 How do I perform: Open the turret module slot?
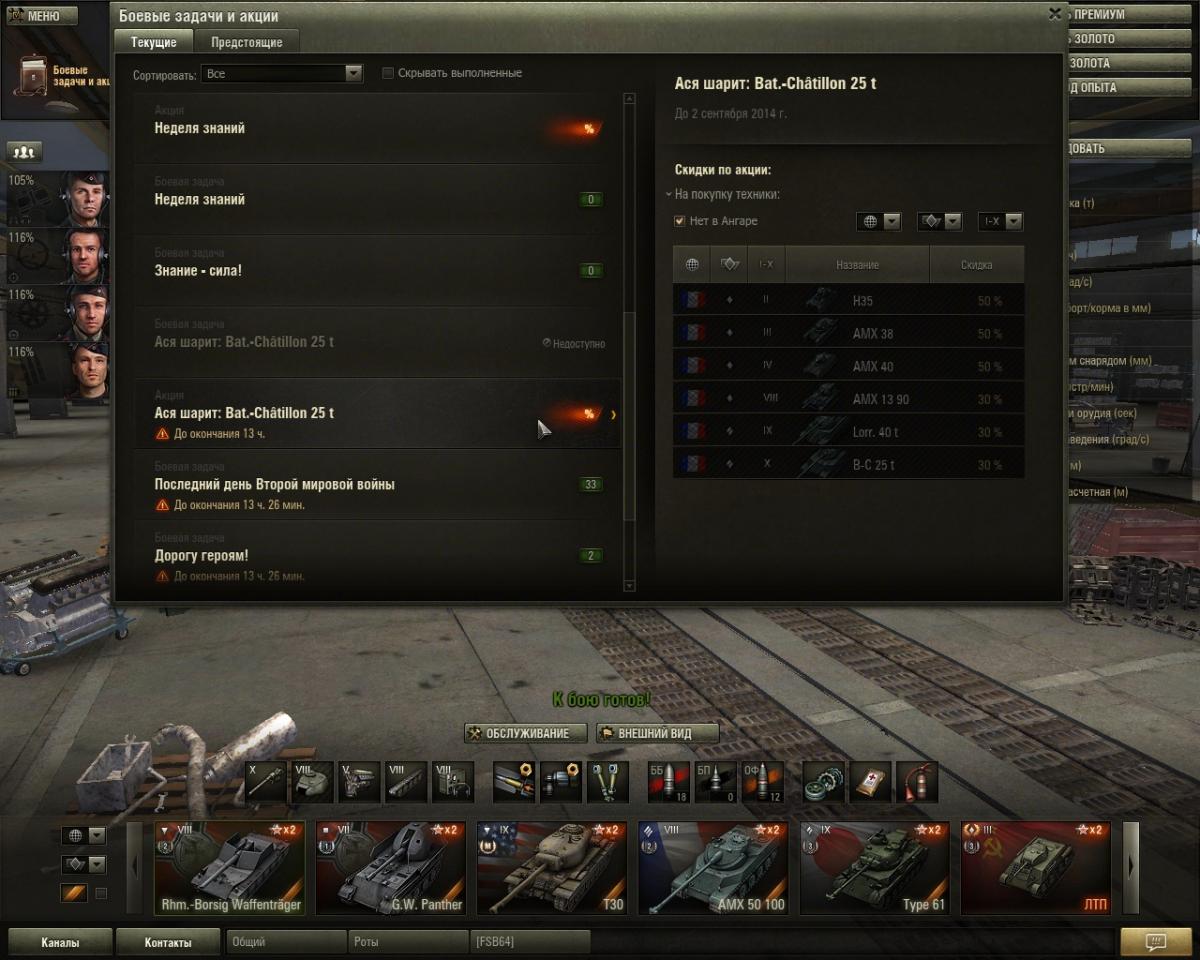pos(313,781)
